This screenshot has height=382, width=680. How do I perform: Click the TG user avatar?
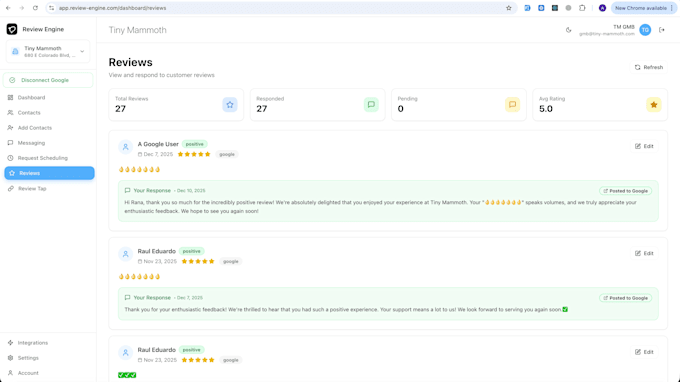(645, 30)
